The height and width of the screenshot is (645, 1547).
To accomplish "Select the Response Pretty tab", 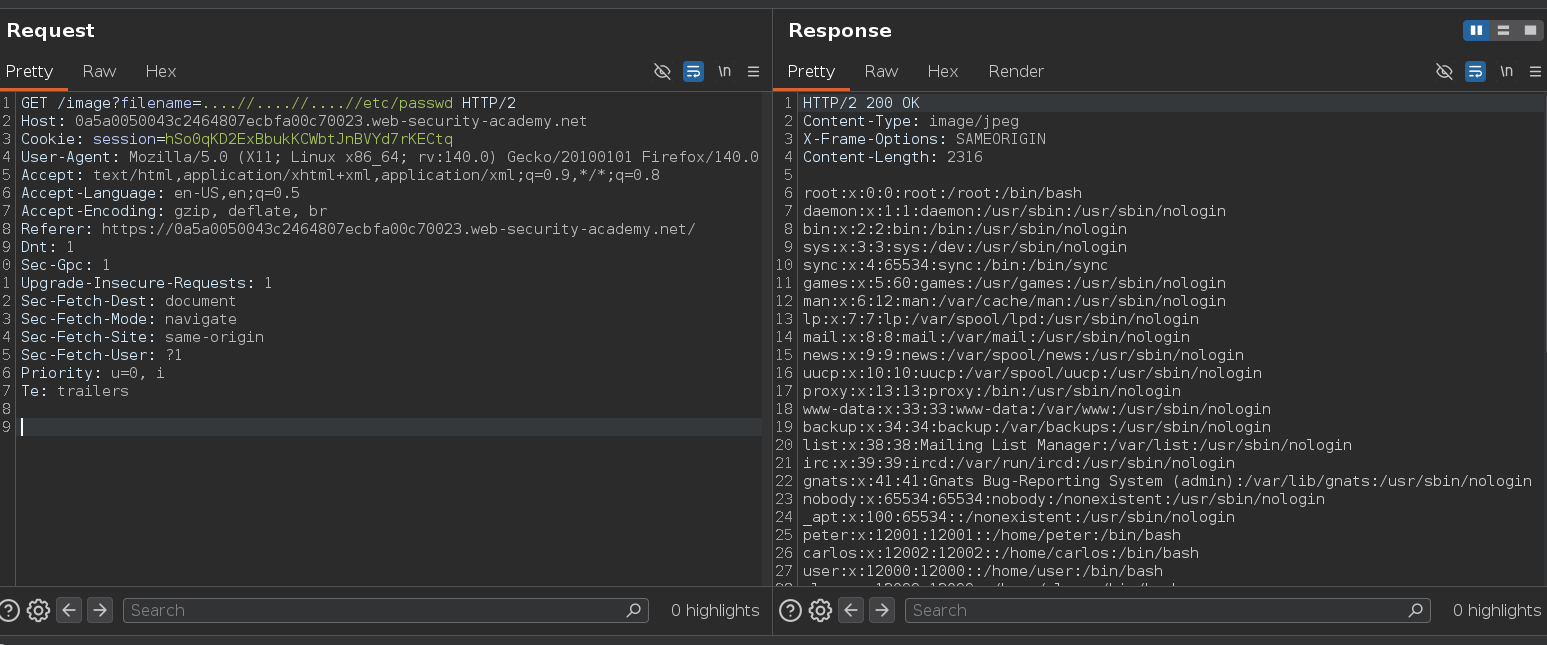I will [811, 71].
